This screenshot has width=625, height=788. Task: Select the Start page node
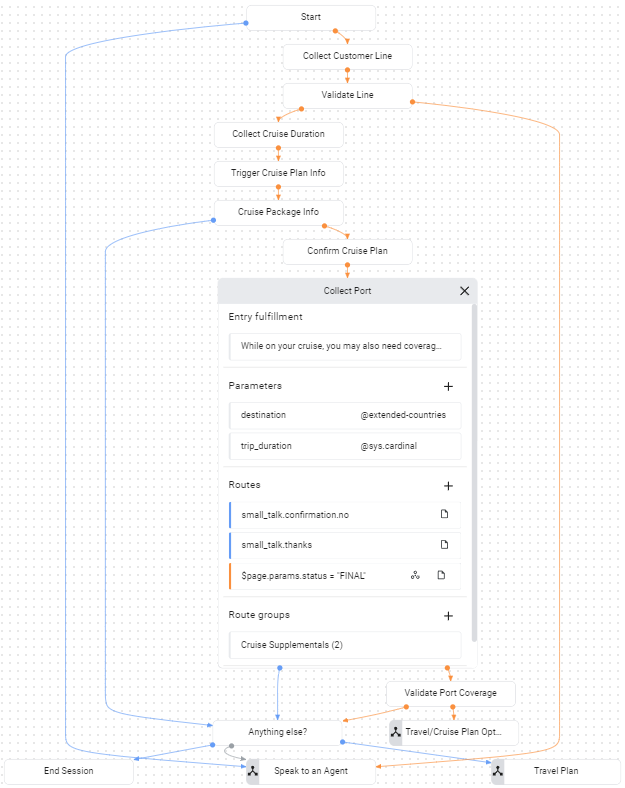[x=310, y=18]
